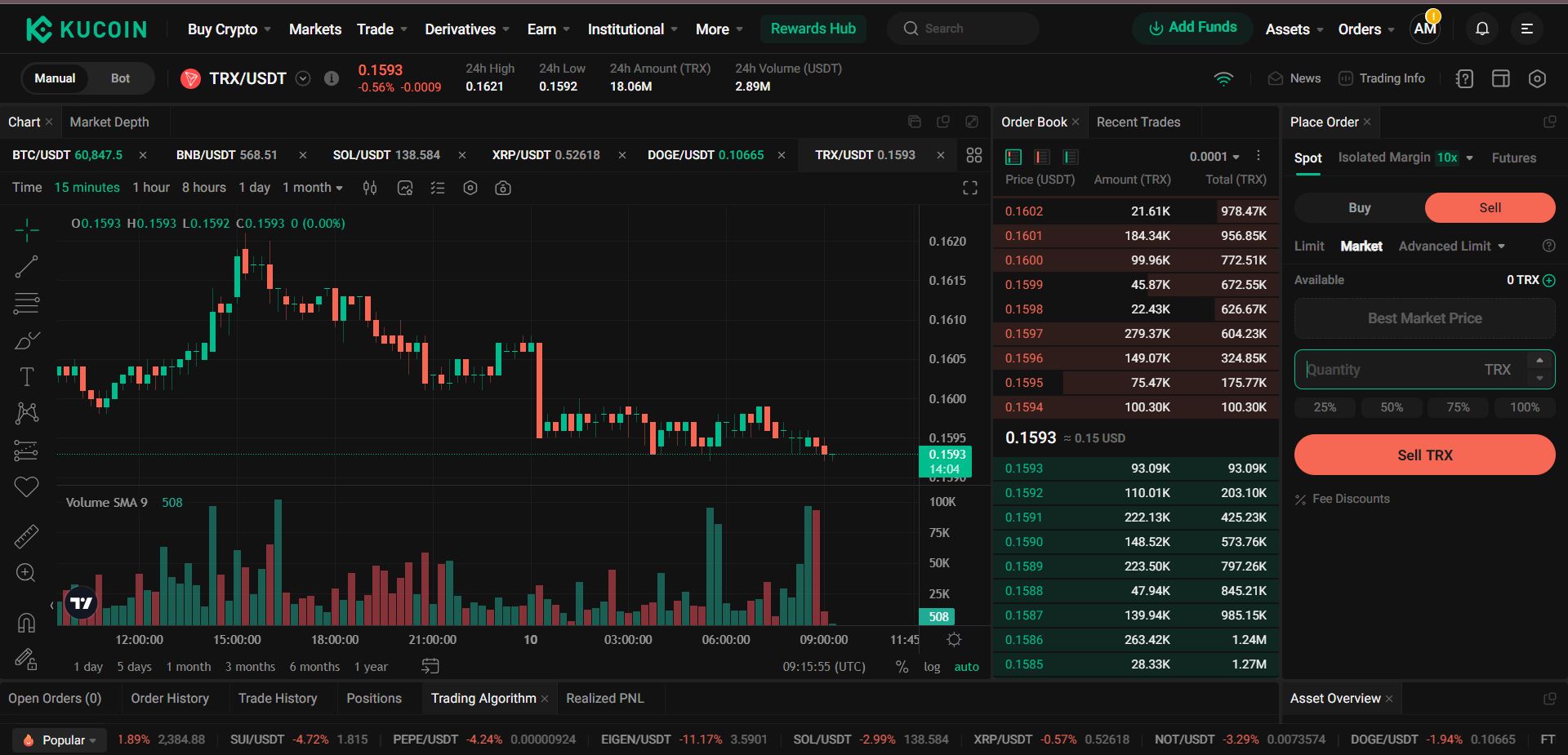The width and height of the screenshot is (1568, 755).
Task: Switch to the Market Depth tab
Action: (109, 122)
